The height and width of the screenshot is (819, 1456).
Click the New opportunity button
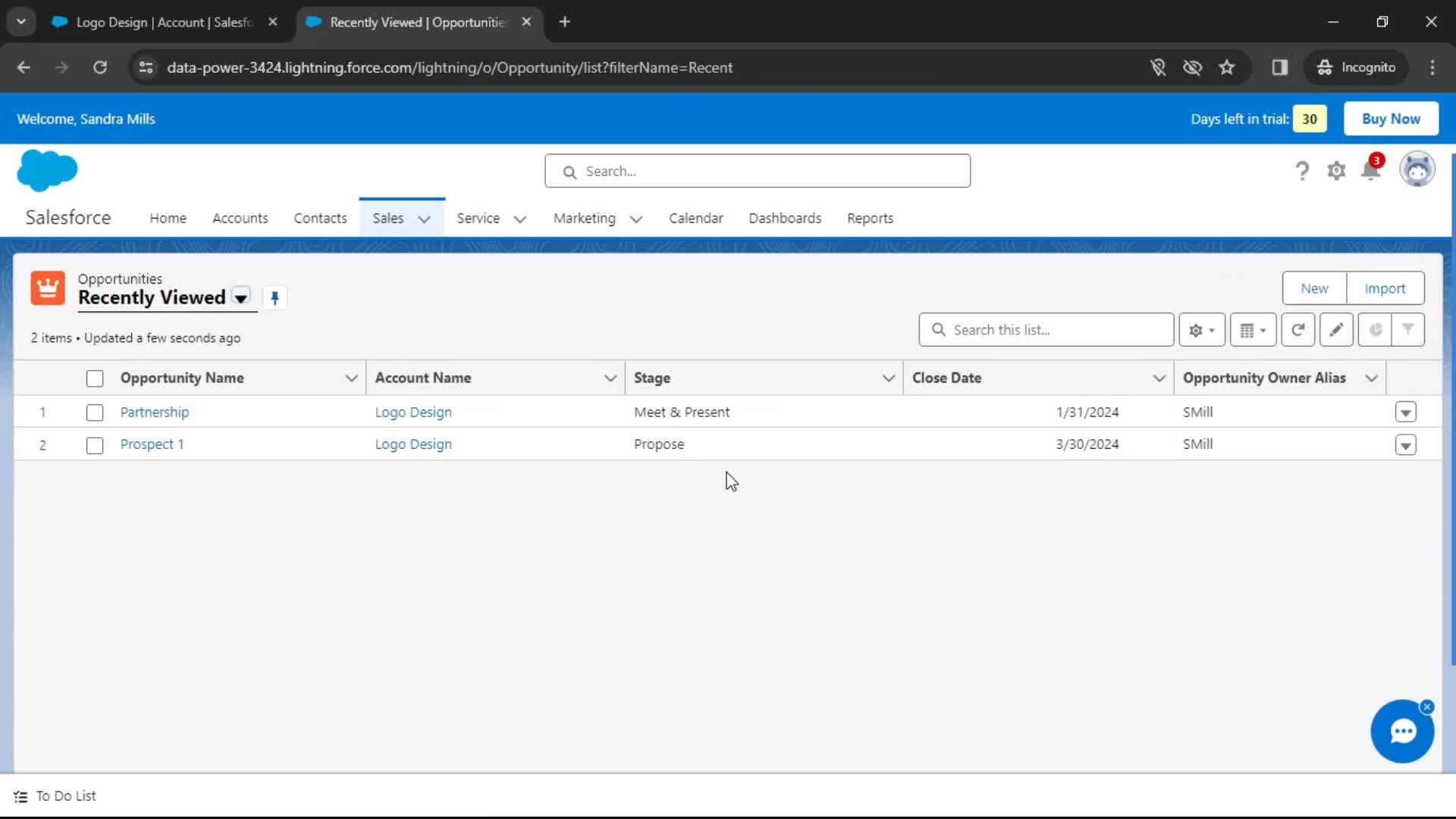coord(1314,288)
